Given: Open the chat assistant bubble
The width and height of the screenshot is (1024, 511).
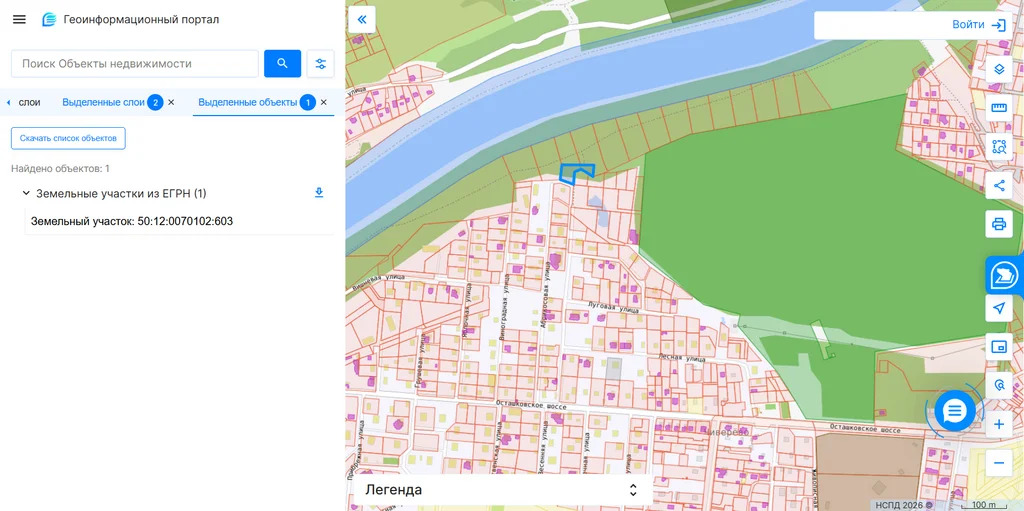Looking at the screenshot, I should tap(955, 410).
